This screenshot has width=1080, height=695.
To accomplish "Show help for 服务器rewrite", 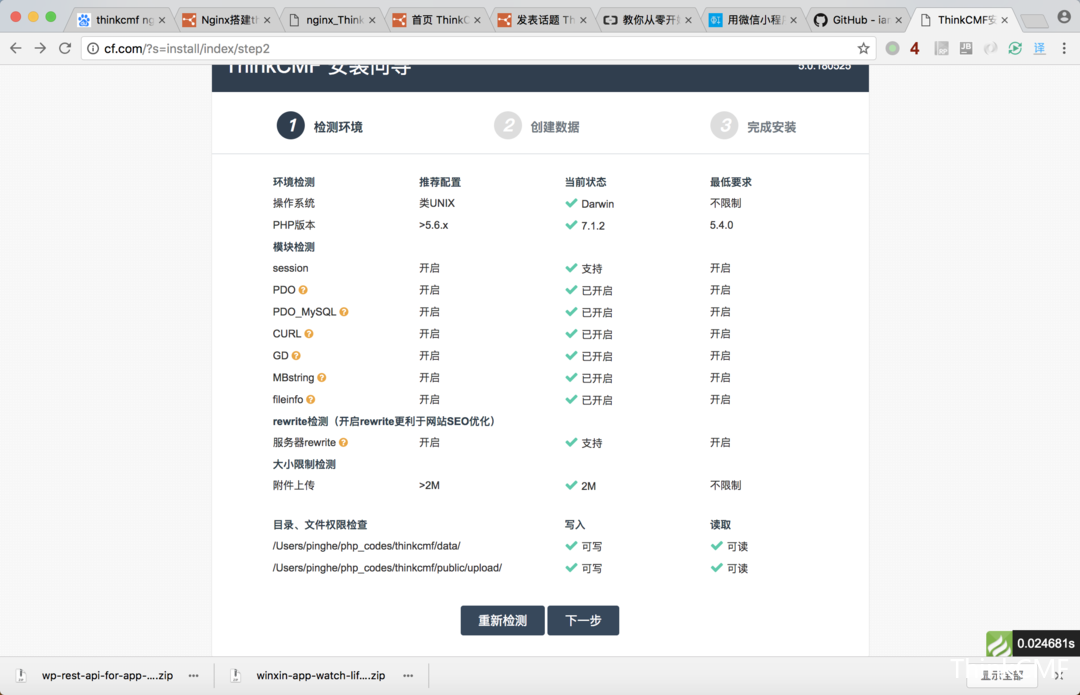I will point(343,442).
